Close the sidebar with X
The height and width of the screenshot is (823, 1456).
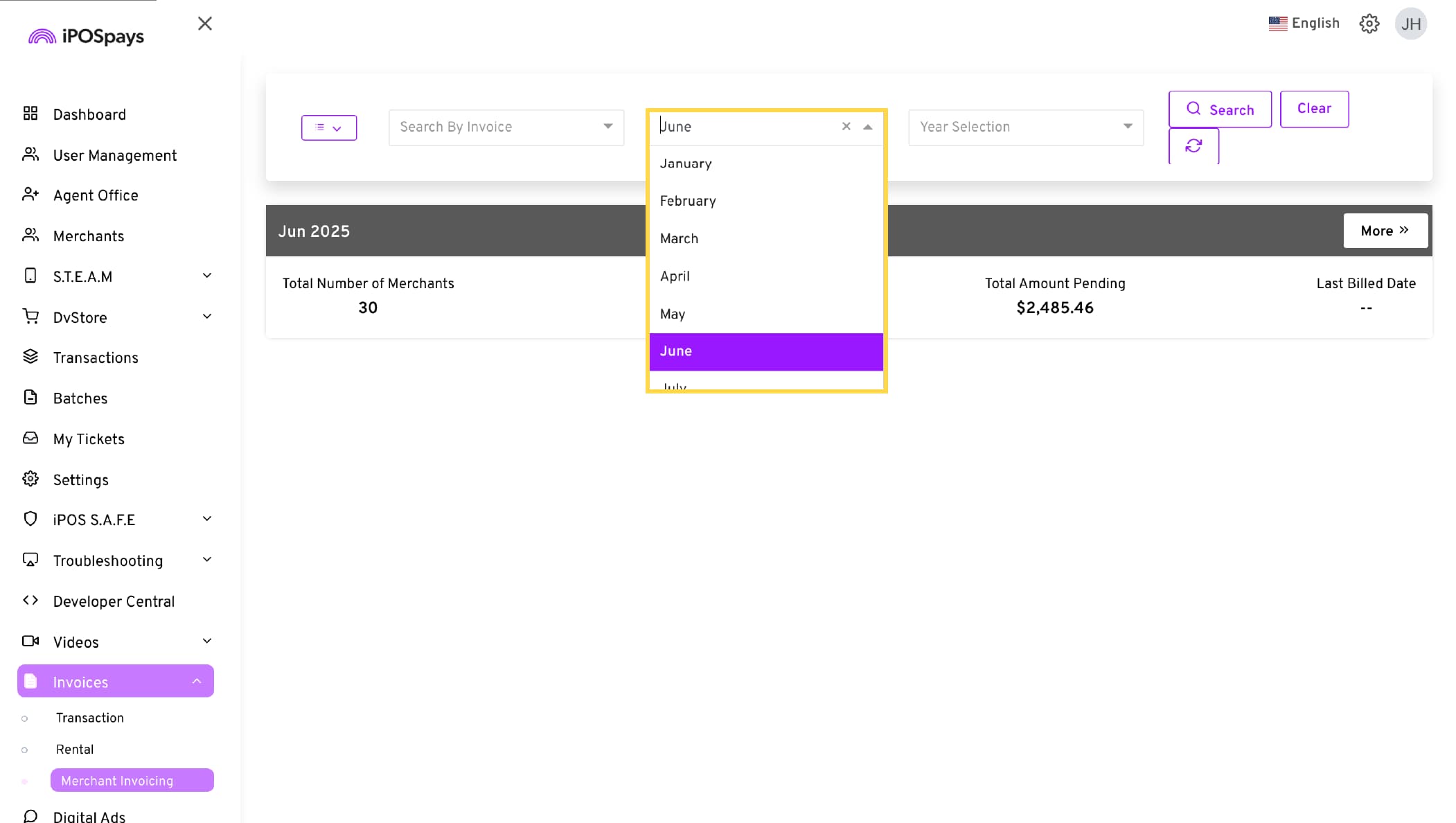[205, 24]
